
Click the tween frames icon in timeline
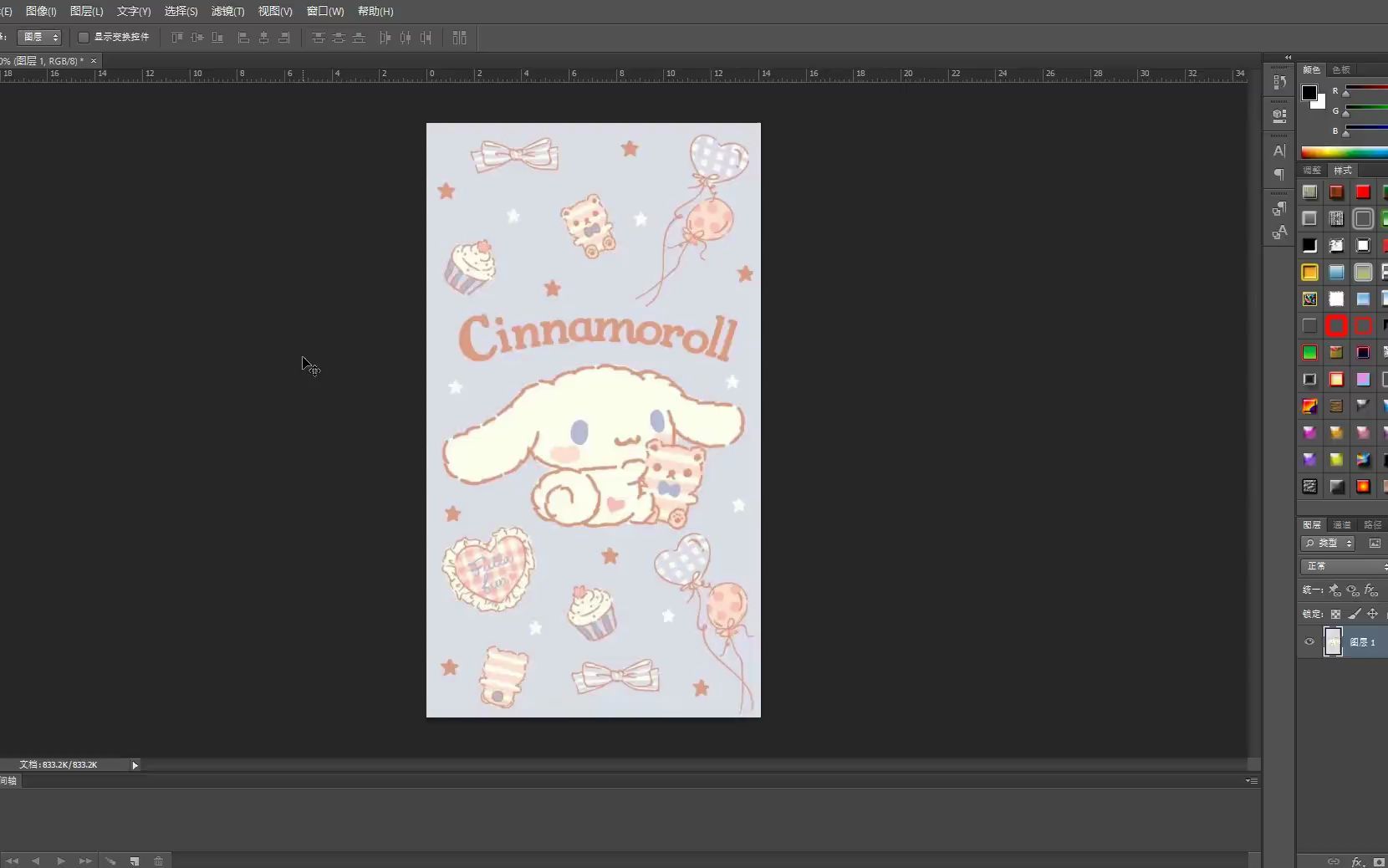point(110,860)
